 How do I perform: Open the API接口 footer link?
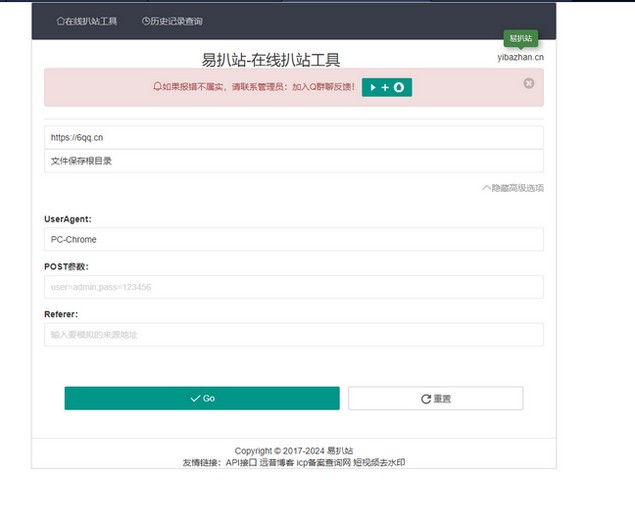pyautogui.click(x=241, y=462)
